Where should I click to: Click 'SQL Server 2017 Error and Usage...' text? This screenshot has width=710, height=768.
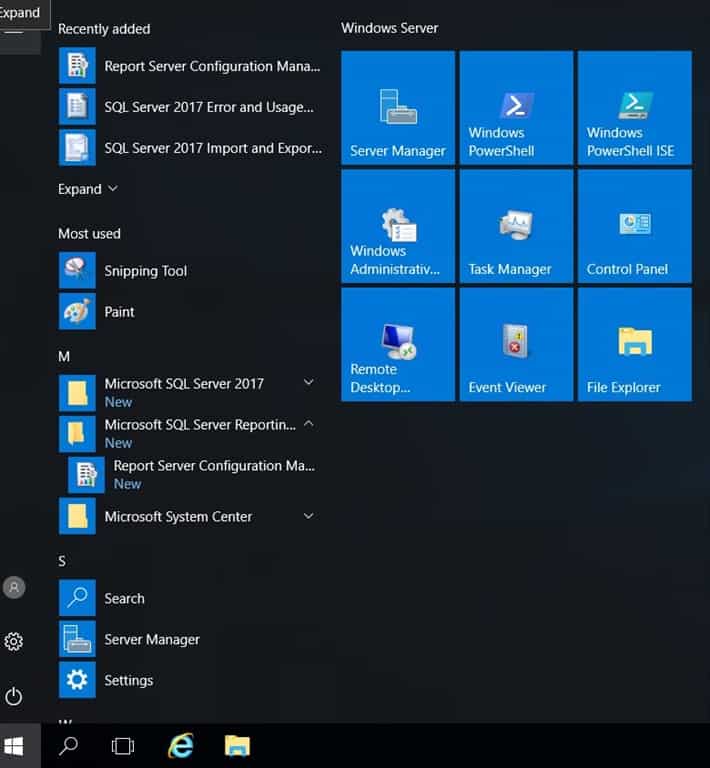[209, 107]
